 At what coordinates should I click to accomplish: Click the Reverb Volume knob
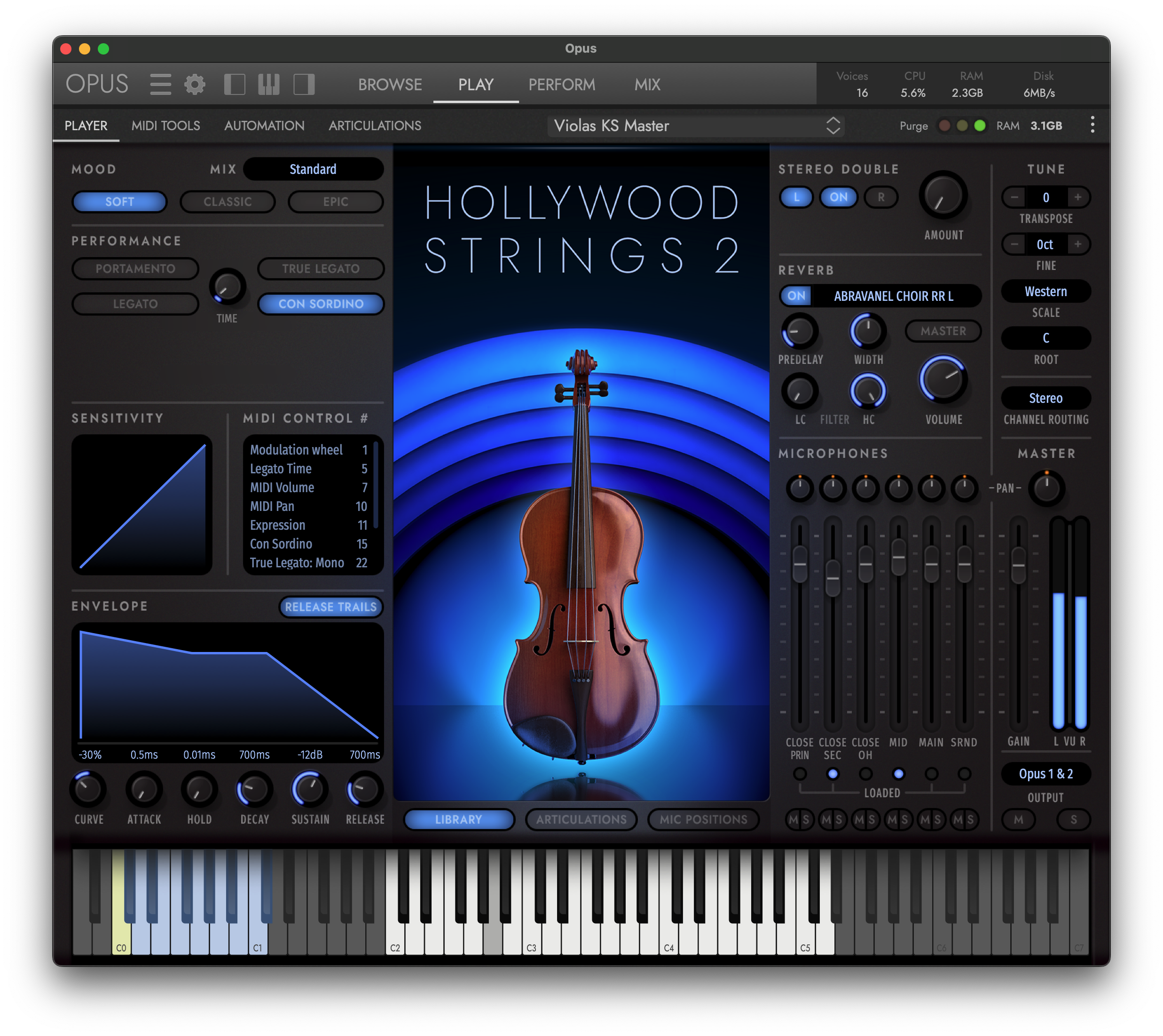coord(943,380)
